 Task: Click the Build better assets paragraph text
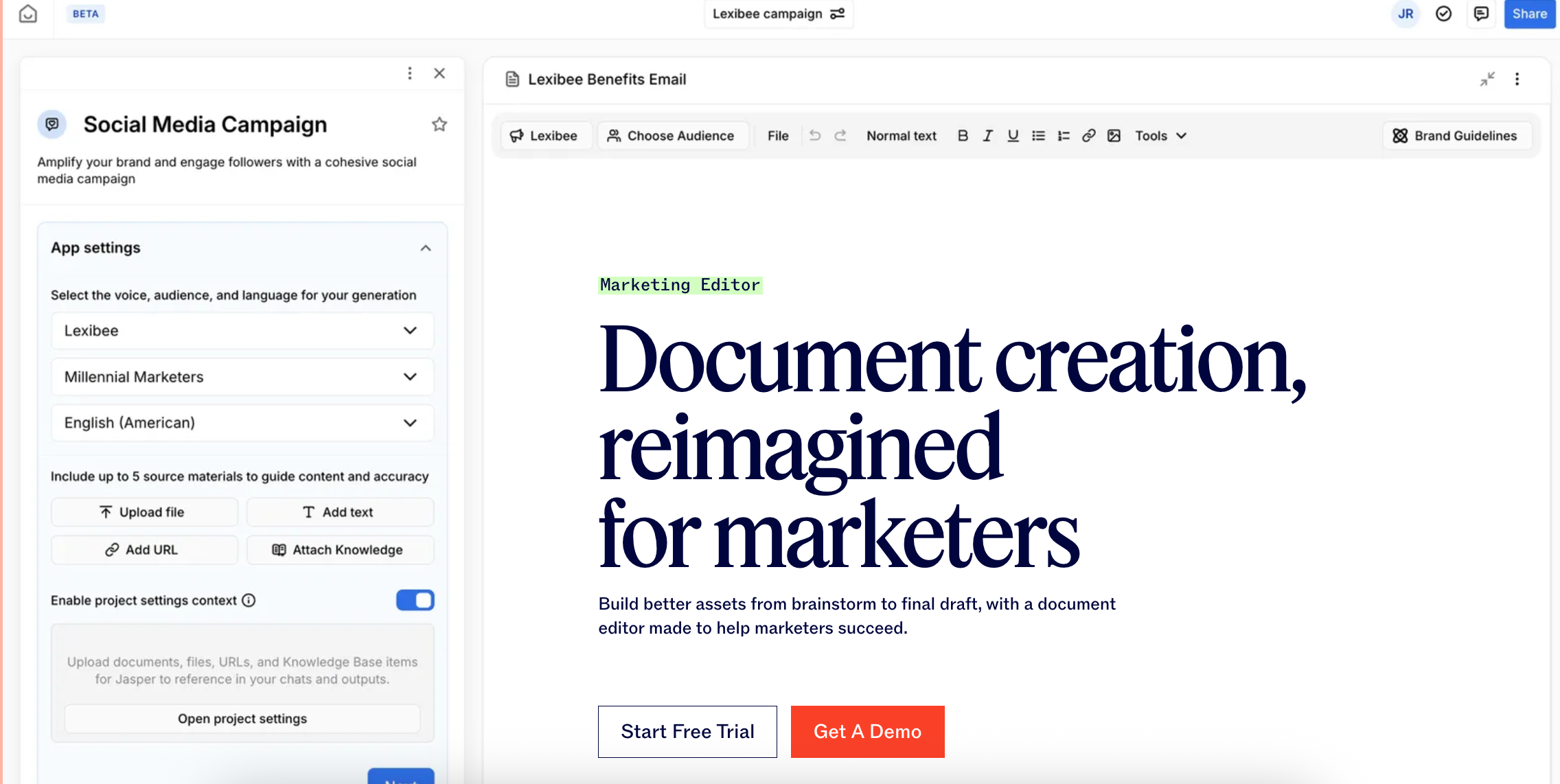[x=857, y=616]
